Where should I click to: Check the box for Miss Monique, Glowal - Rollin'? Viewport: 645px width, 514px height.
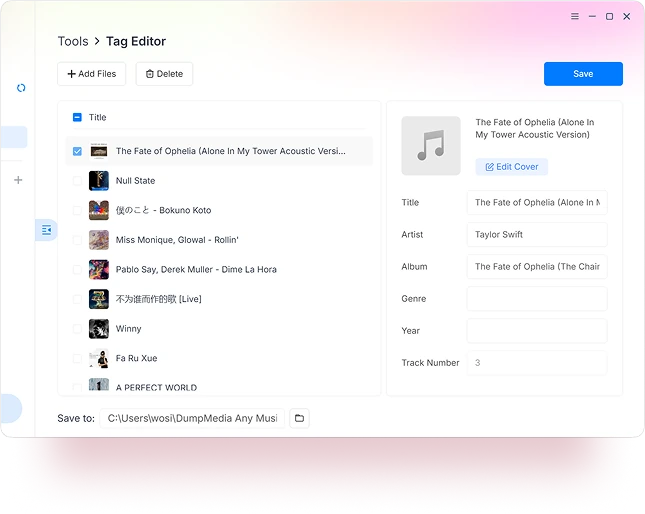coord(78,240)
